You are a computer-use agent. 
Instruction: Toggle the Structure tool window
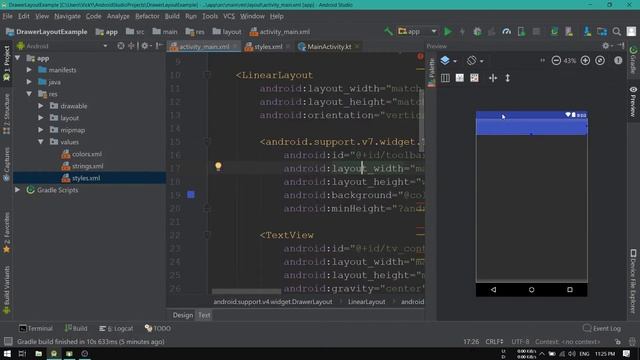(x=7, y=114)
